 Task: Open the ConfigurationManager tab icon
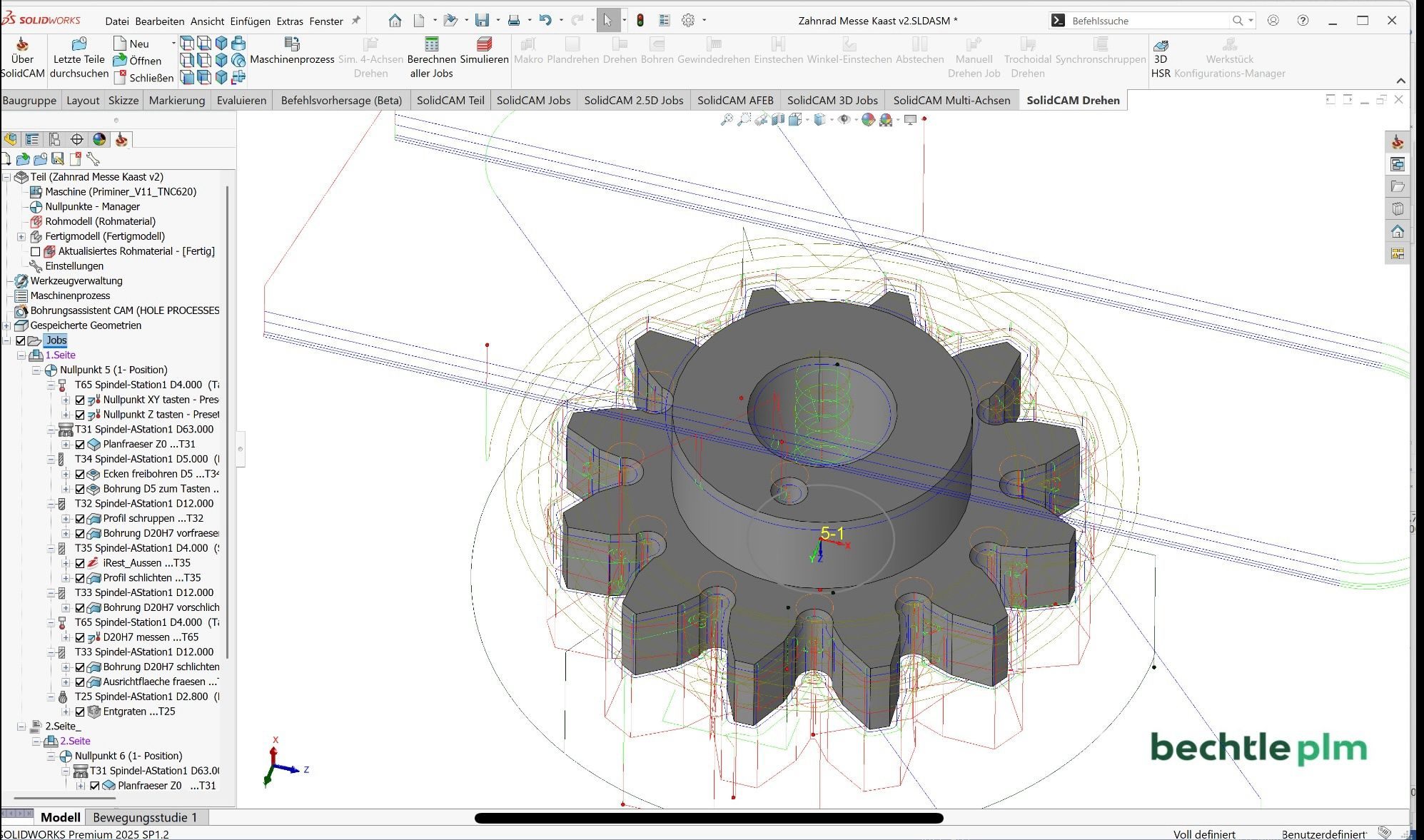click(x=54, y=139)
